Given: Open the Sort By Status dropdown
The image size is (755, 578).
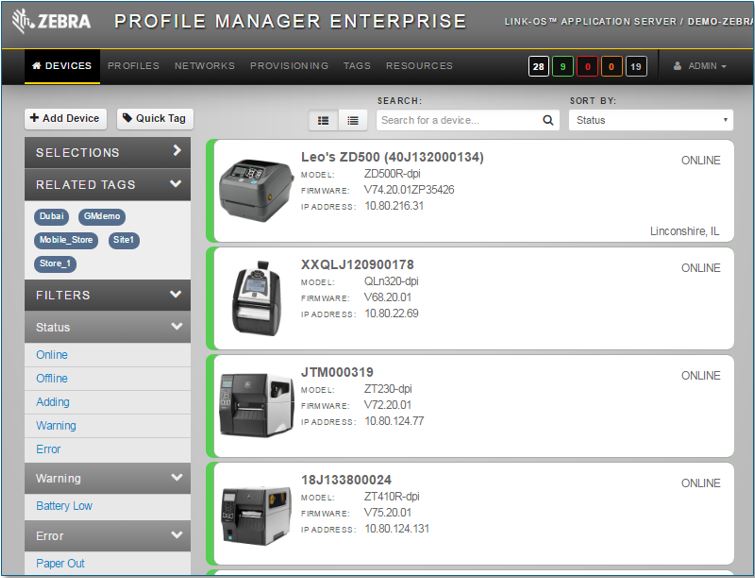Looking at the screenshot, I should click(651, 120).
